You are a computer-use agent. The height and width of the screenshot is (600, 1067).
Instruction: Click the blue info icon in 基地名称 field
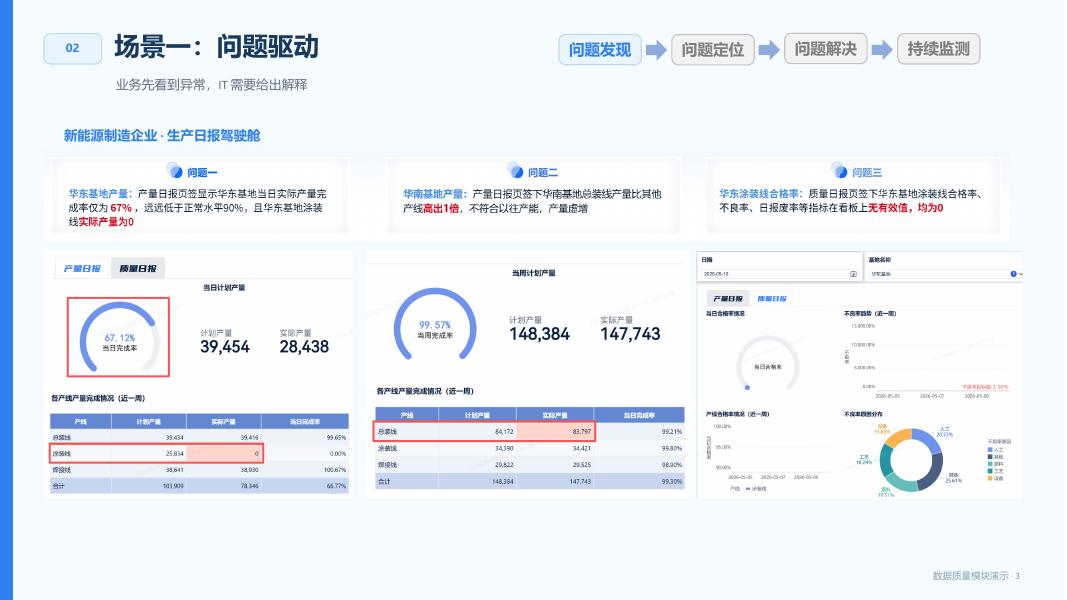pyautogui.click(x=1013, y=273)
